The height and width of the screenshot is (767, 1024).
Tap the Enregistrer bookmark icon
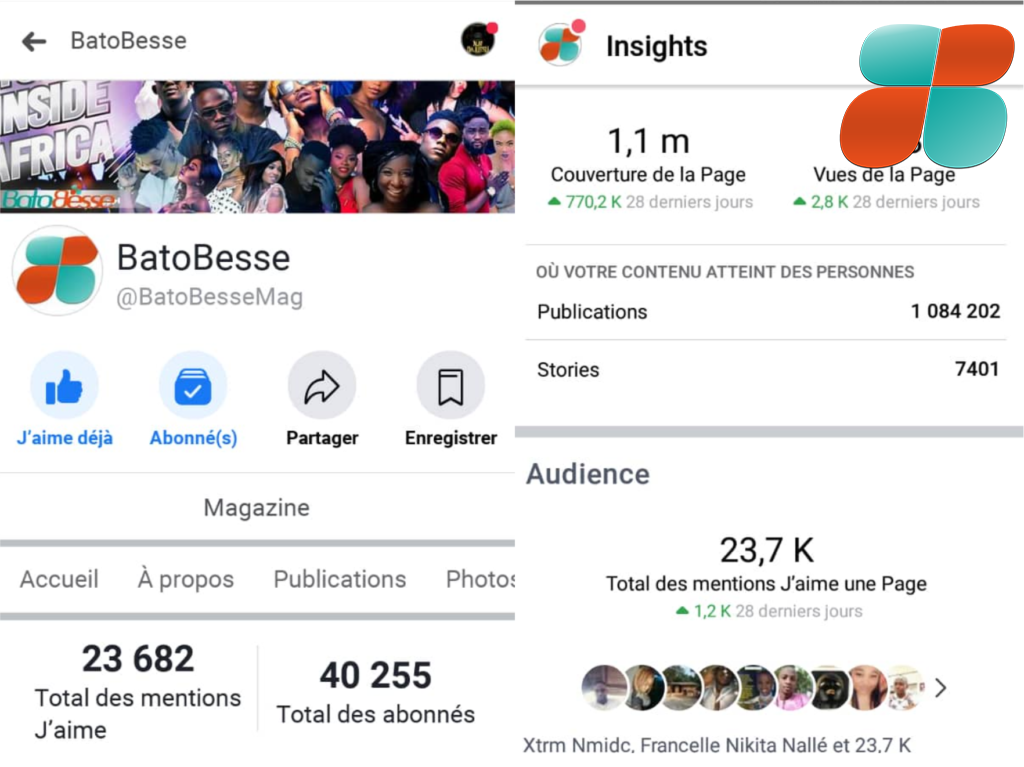click(x=450, y=385)
